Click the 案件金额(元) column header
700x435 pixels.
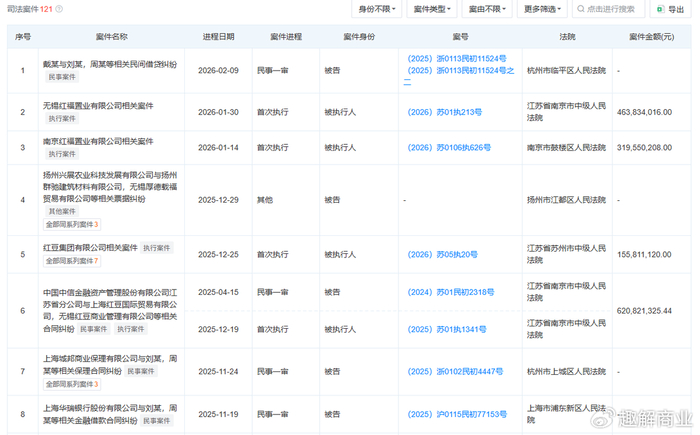tap(651, 37)
